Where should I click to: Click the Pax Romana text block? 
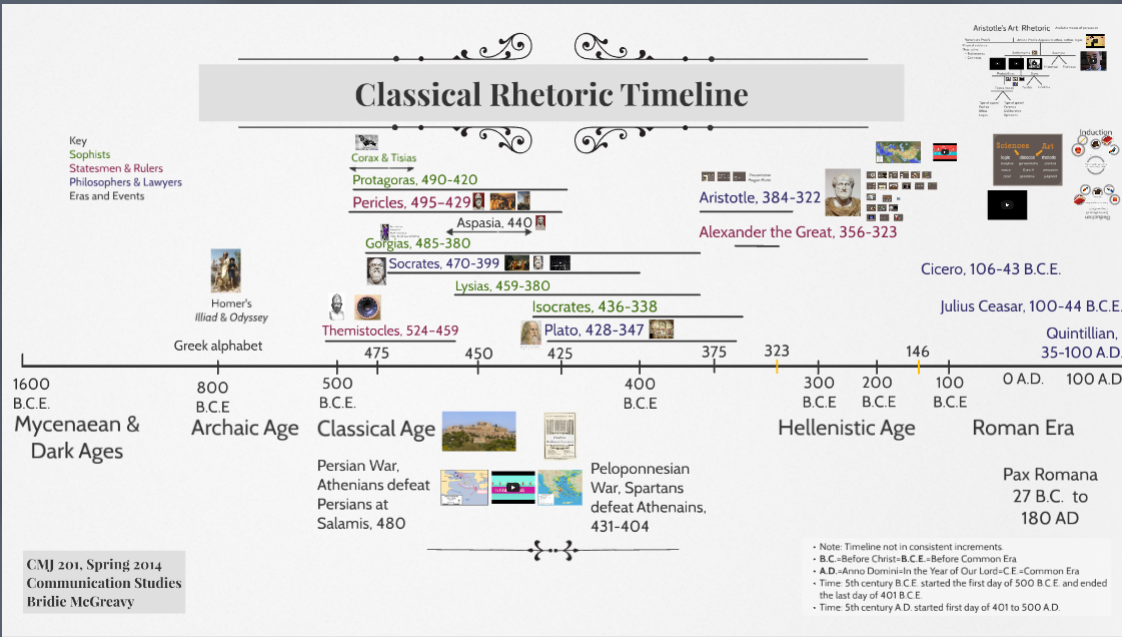(x=1049, y=496)
